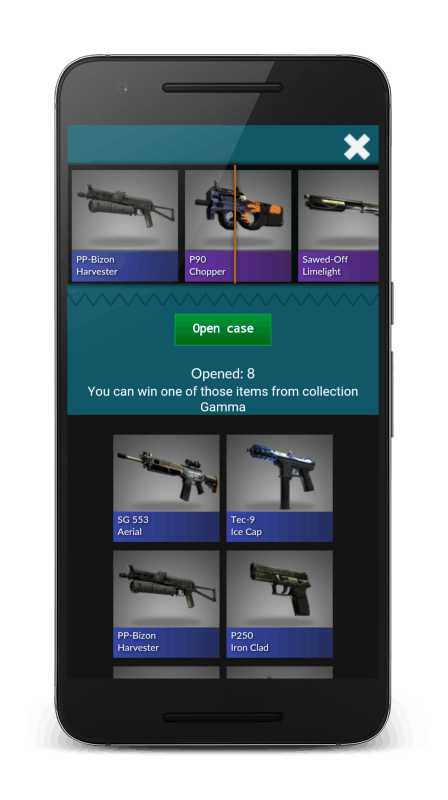Screen dimensions: 448x800
Task: Tap the purple P90 Chopper name label
Action: click(x=238, y=266)
